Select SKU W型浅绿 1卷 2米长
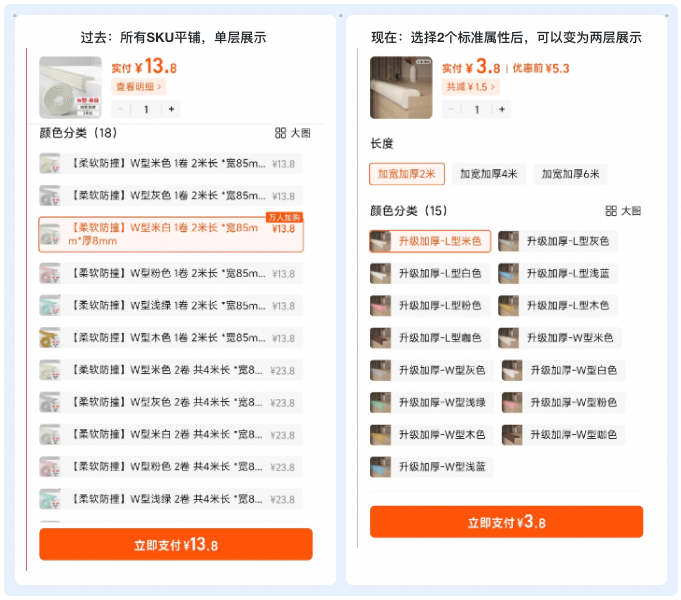Screen dimensions: 681x600 [x=171, y=305]
